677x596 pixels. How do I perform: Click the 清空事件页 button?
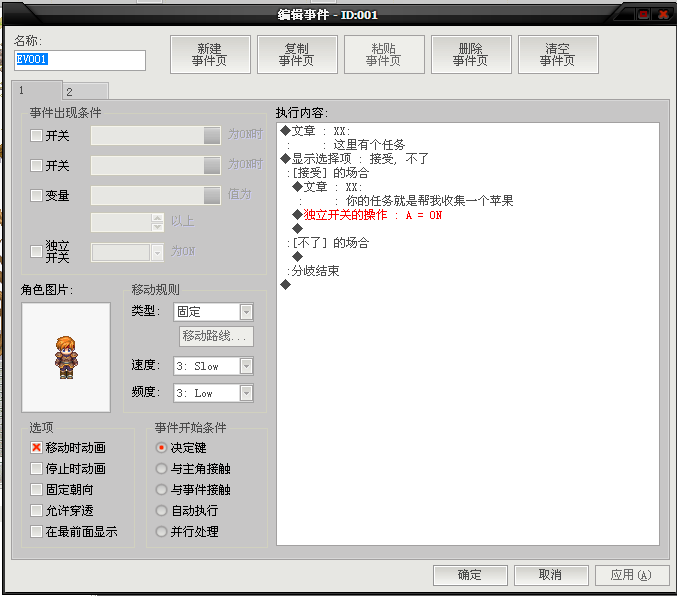point(558,54)
